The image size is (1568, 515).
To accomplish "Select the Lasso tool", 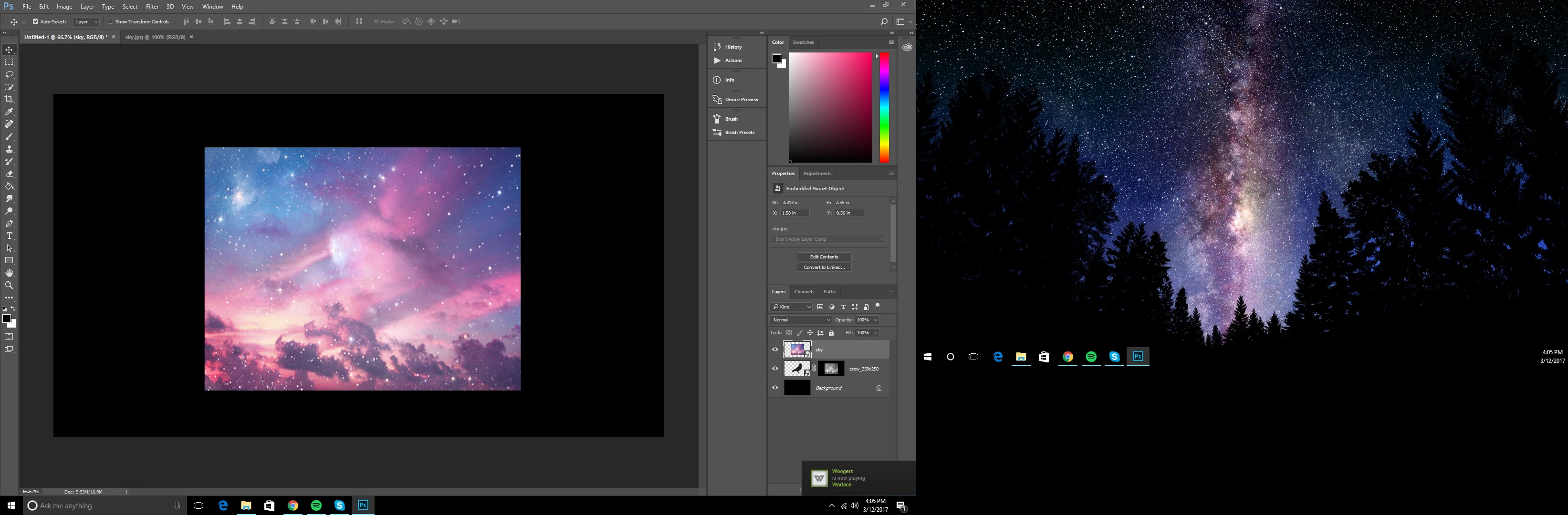I will [9, 74].
